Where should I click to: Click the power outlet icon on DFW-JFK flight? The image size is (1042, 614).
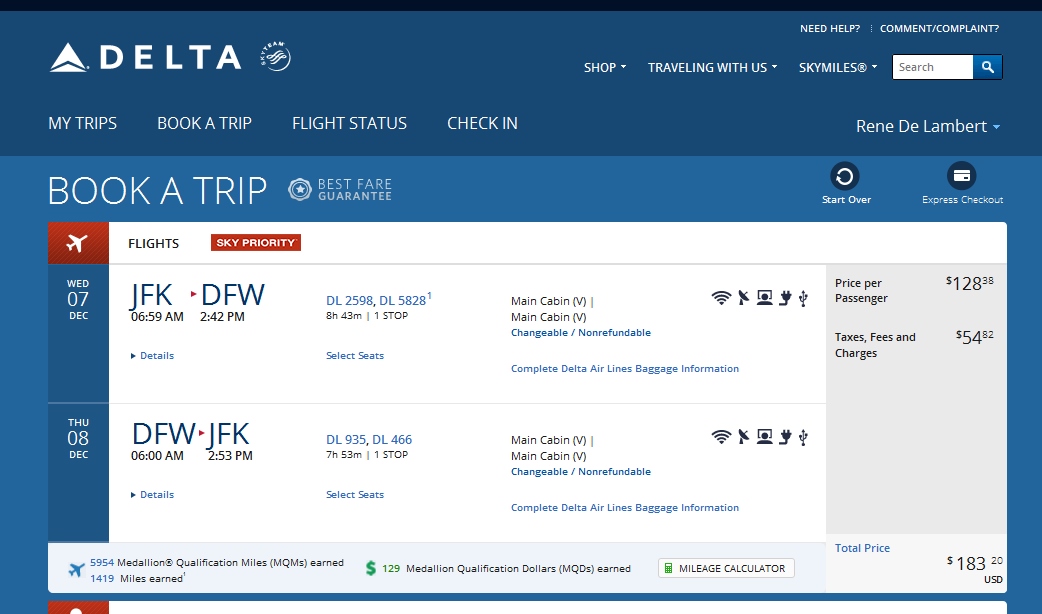[785, 437]
